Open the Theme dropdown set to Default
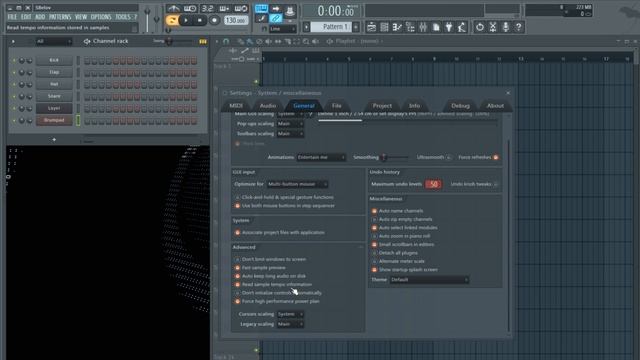The image size is (640, 360). coord(429,280)
